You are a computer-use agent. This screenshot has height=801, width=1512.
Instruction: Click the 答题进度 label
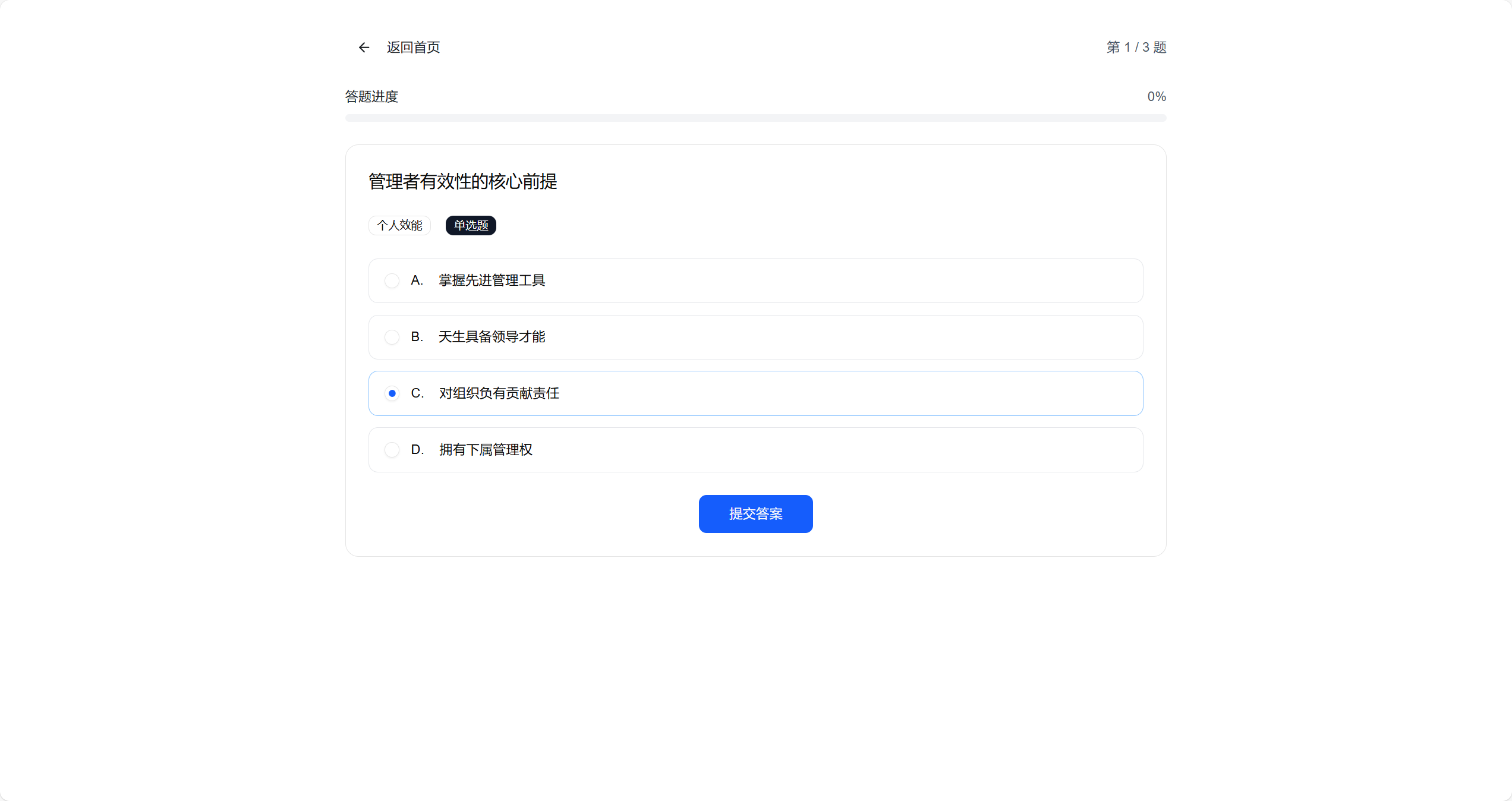371,97
